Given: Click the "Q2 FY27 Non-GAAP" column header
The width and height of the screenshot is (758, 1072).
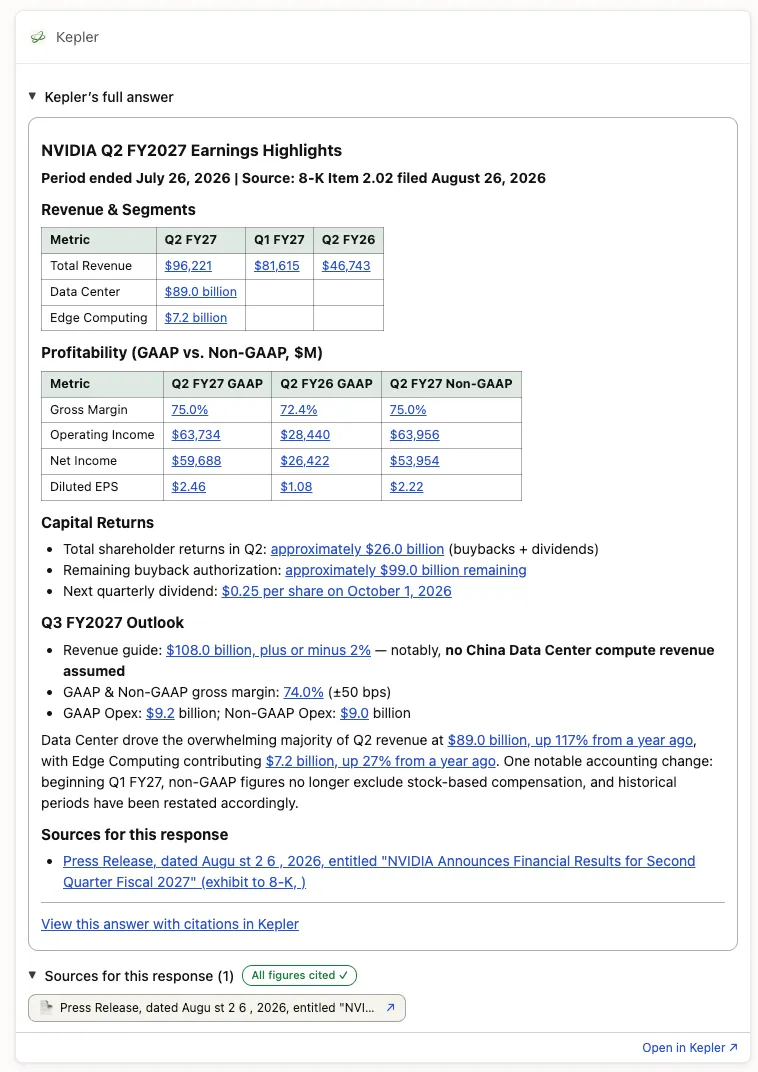Looking at the screenshot, I should tap(451, 384).
